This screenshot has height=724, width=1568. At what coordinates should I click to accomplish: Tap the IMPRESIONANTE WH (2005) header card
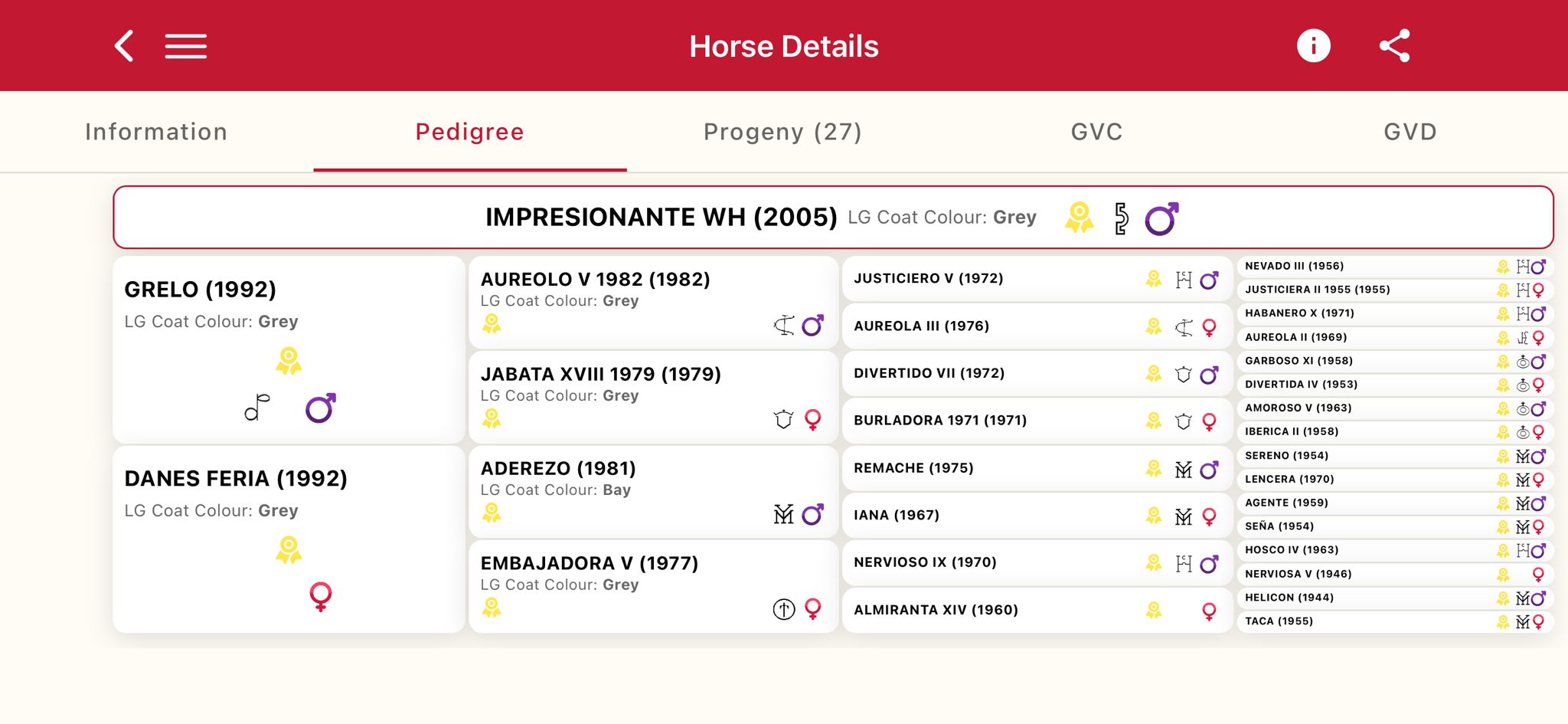(x=661, y=218)
